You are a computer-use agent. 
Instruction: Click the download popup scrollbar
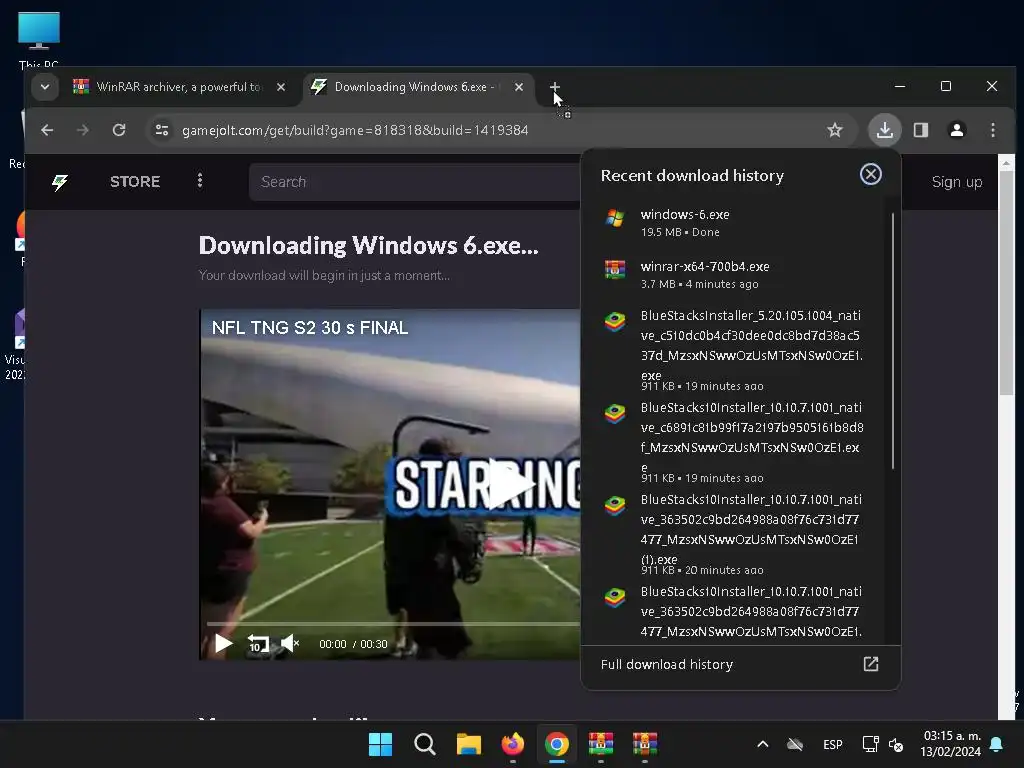893,341
